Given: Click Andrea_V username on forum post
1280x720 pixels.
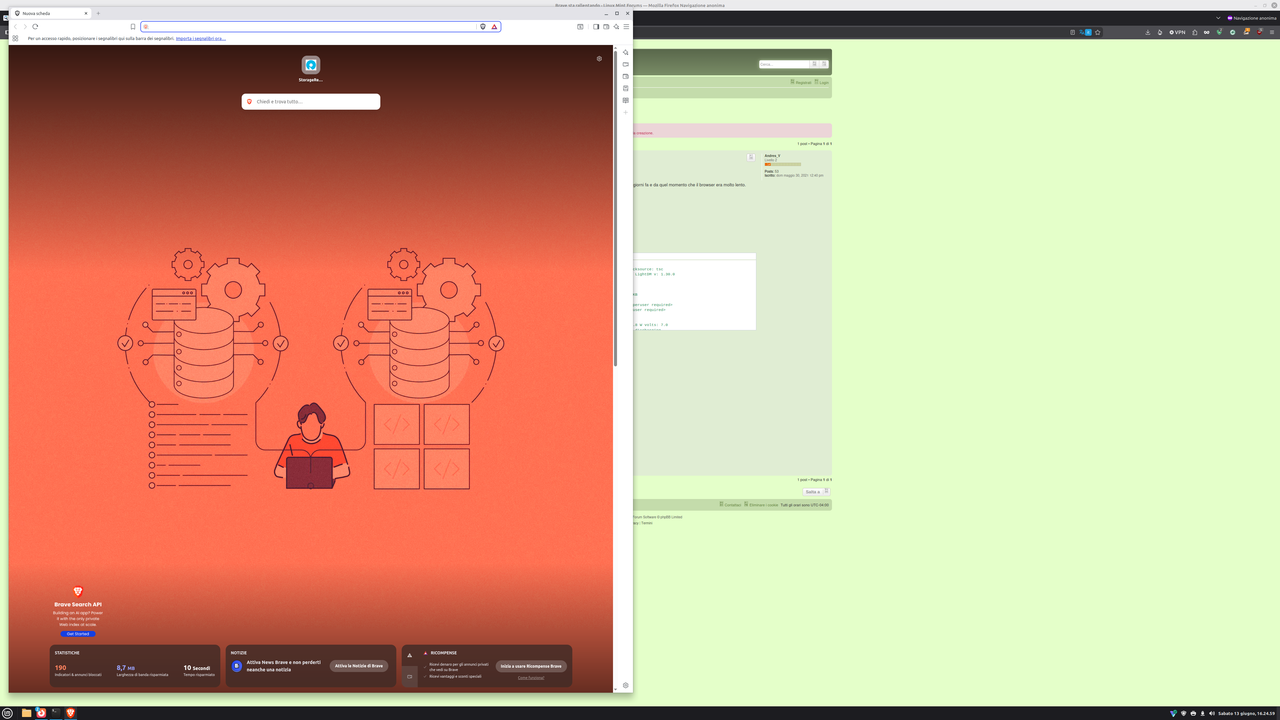Looking at the screenshot, I should click(772, 156).
